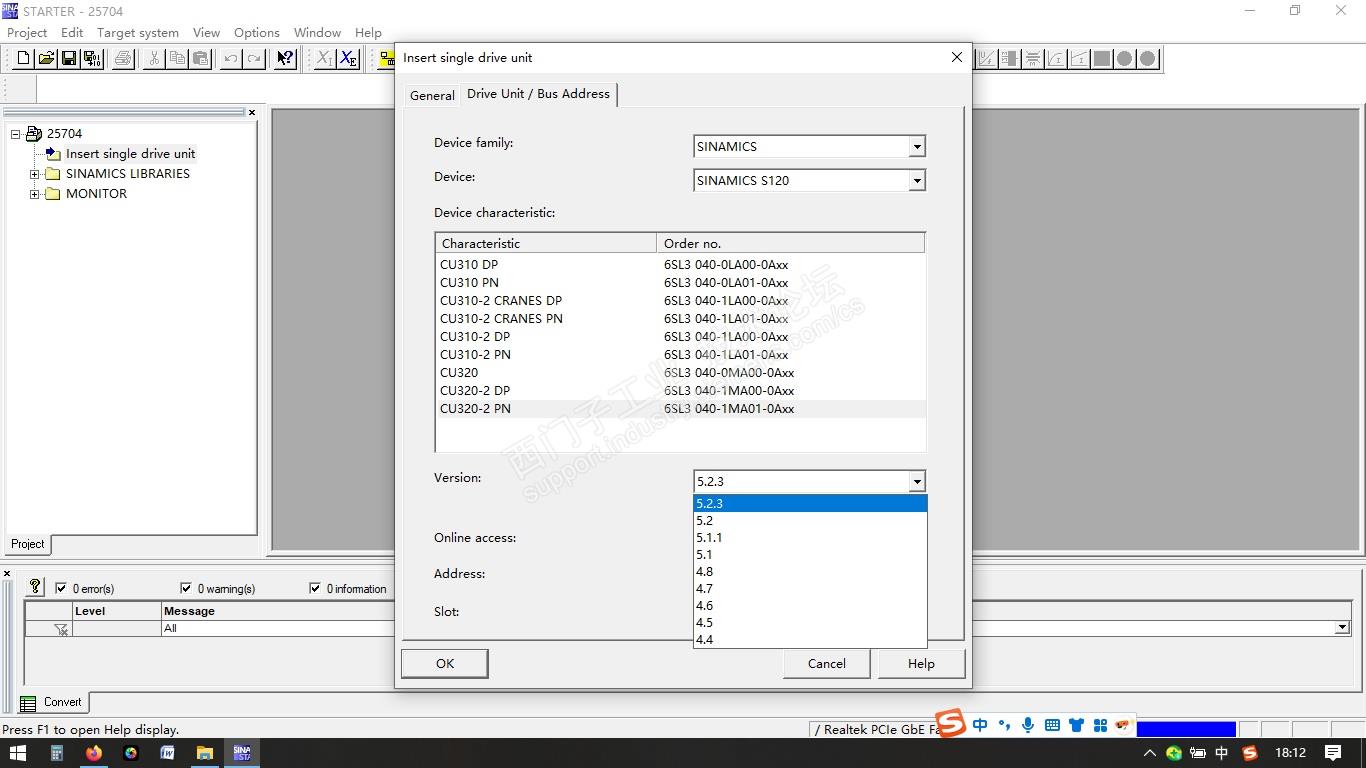Launch Firefox from the taskbar
Image resolution: width=1366 pixels, height=768 pixels.
click(x=94, y=753)
